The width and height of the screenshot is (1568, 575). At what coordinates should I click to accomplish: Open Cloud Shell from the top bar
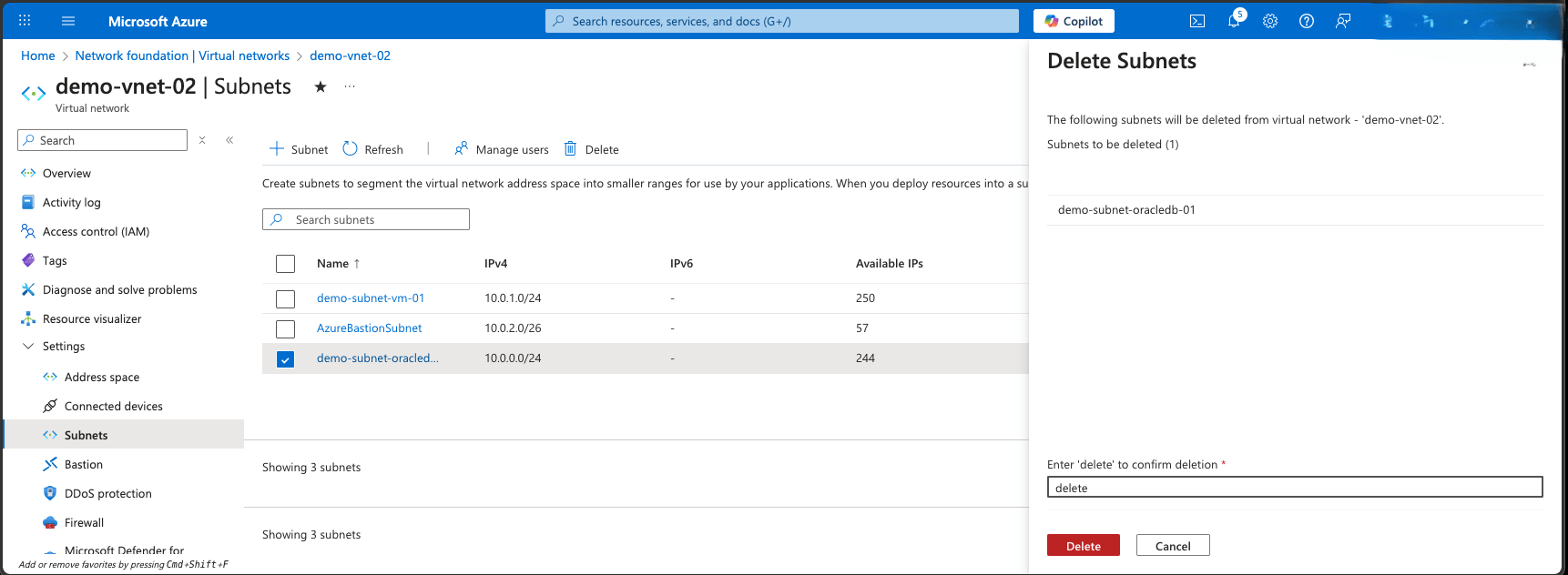click(1197, 21)
